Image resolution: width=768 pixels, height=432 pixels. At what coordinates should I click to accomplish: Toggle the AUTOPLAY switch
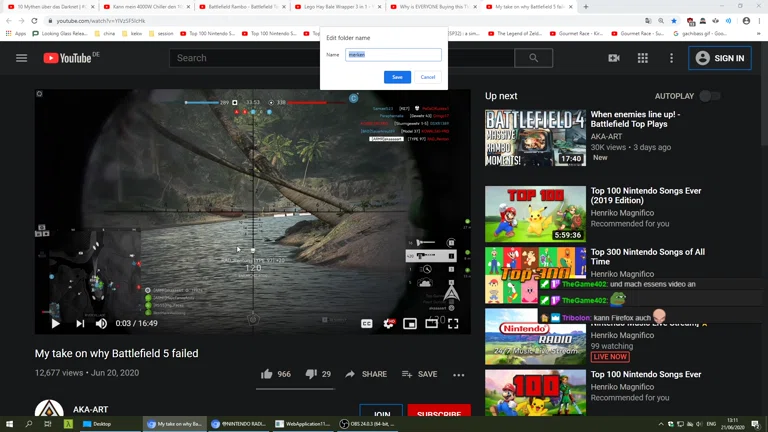pyautogui.click(x=709, y=96)
